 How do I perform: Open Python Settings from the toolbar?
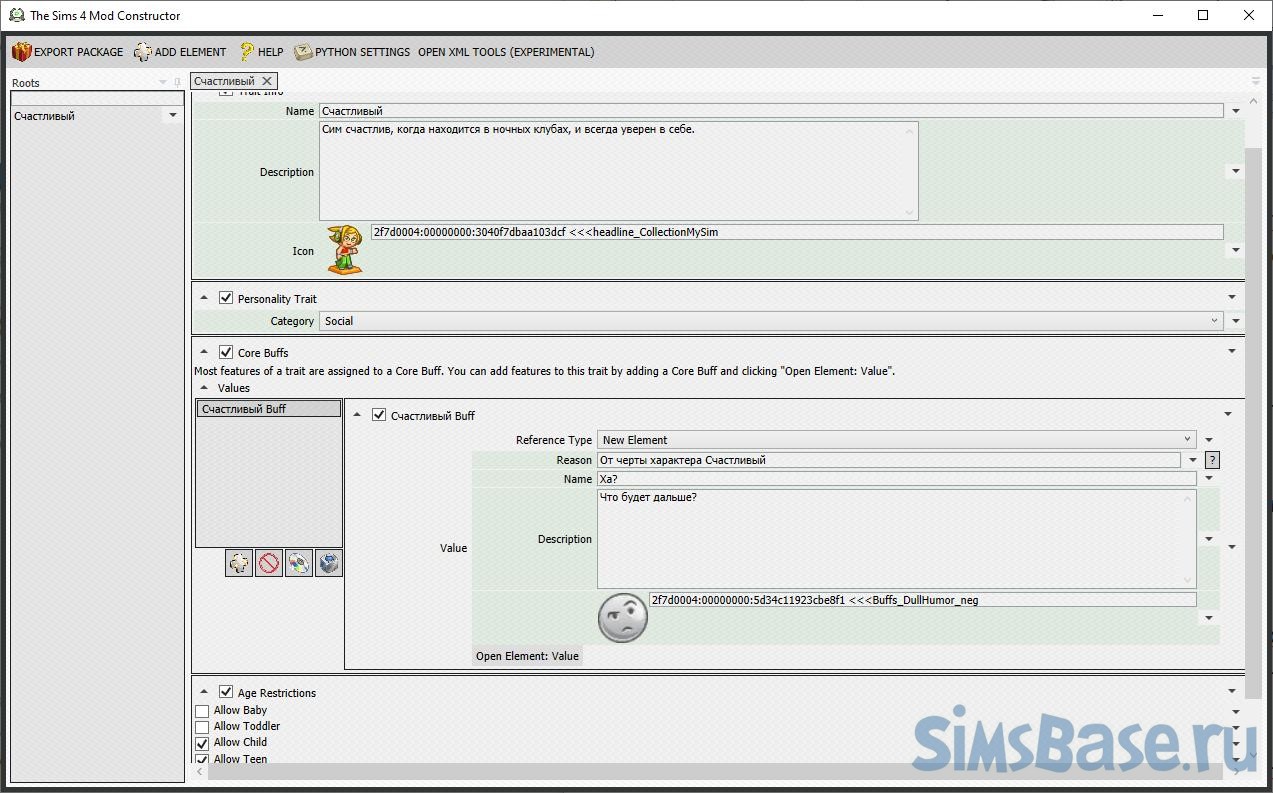pos(352,52)
